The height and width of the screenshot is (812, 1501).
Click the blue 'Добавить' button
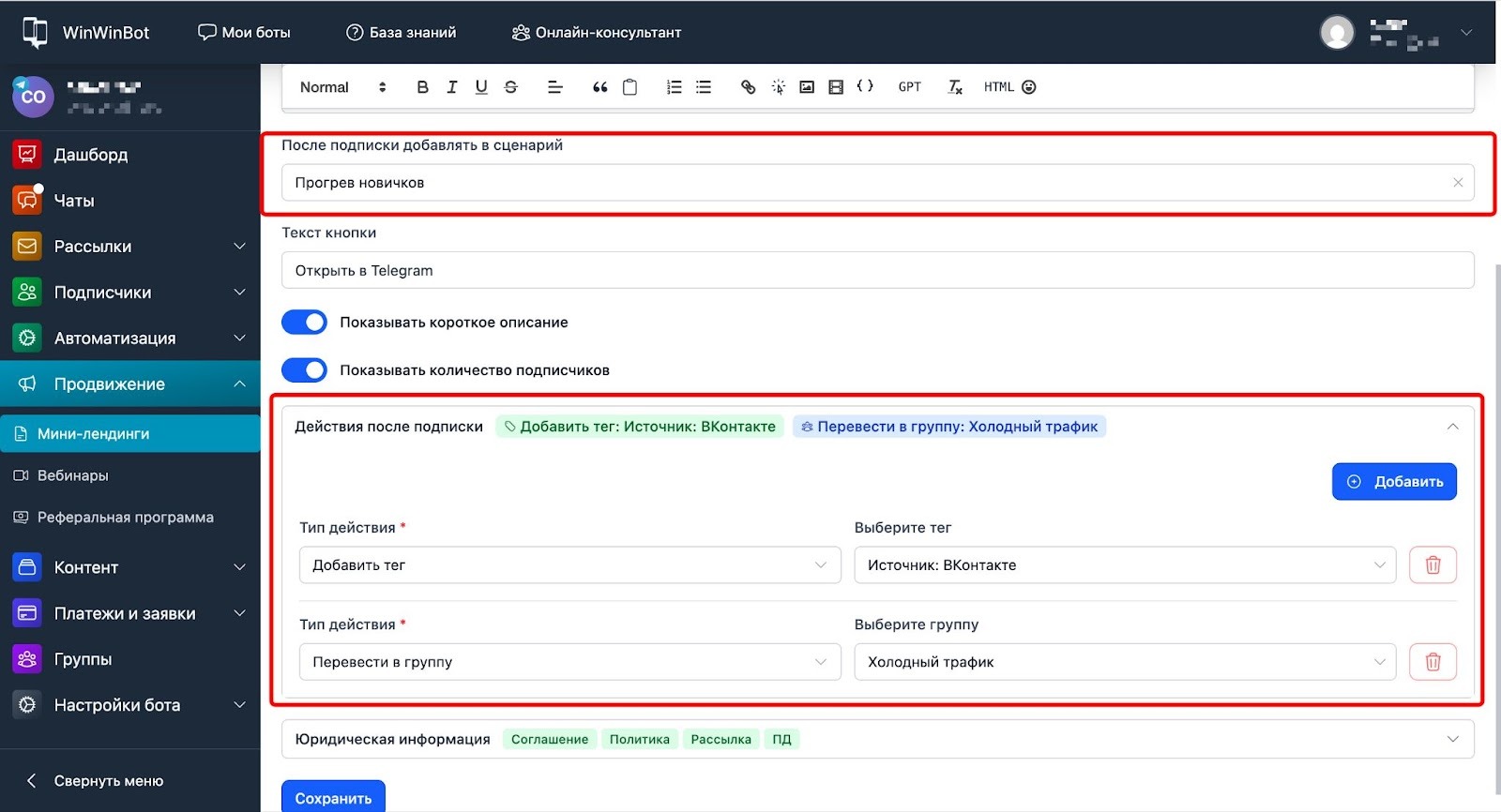[x=1394, y=482]
